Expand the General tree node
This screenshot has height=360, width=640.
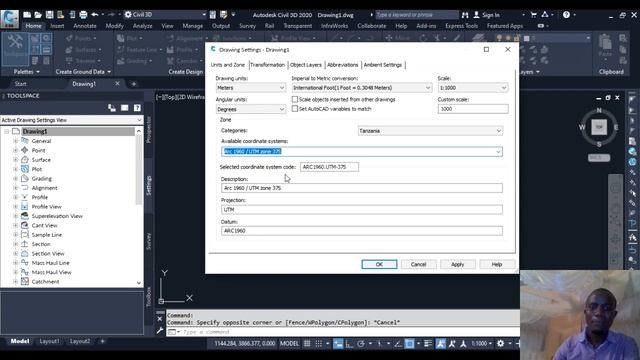[x=15, y=141]
